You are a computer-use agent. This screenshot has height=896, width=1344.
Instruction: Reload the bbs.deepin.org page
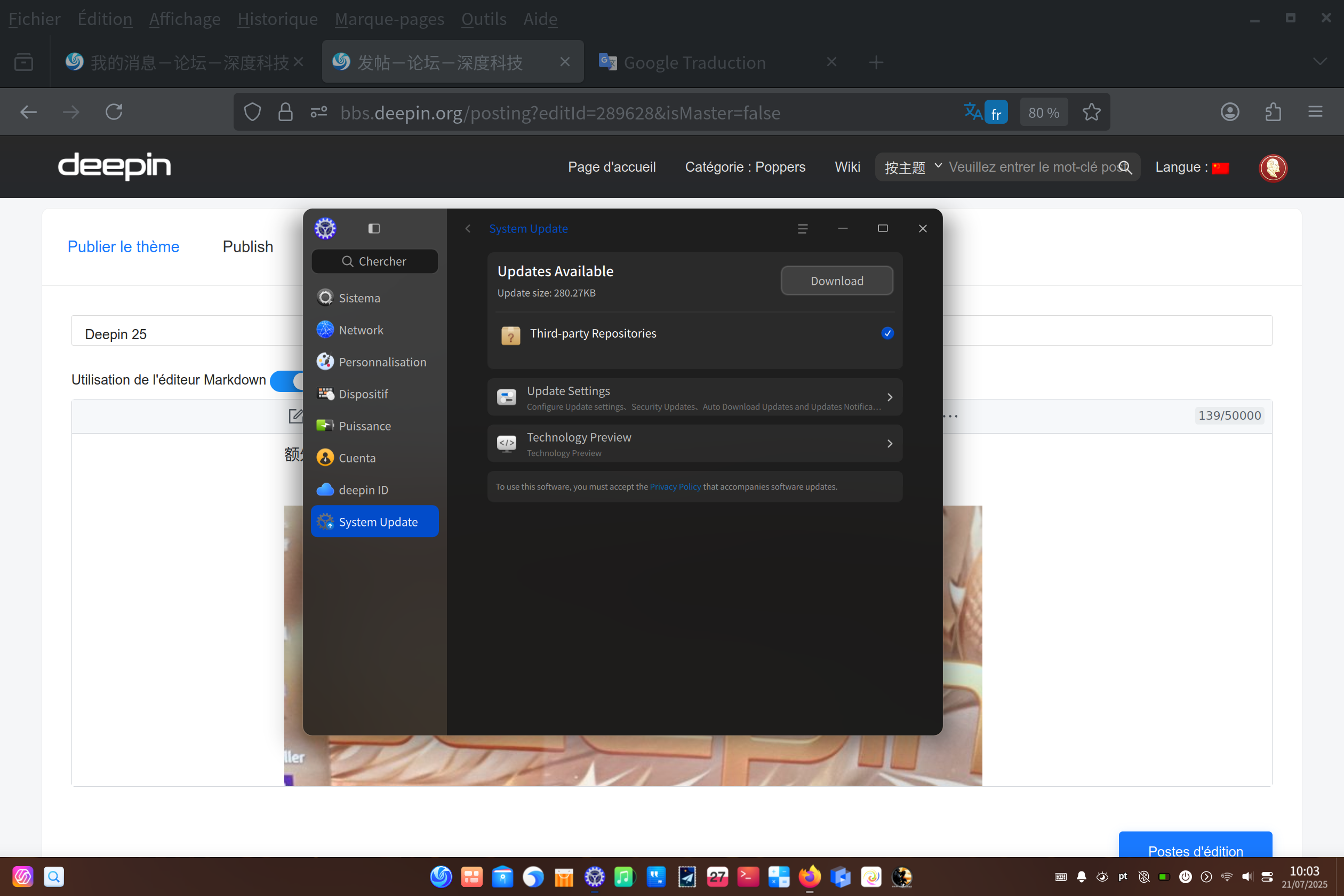(114, 112)
